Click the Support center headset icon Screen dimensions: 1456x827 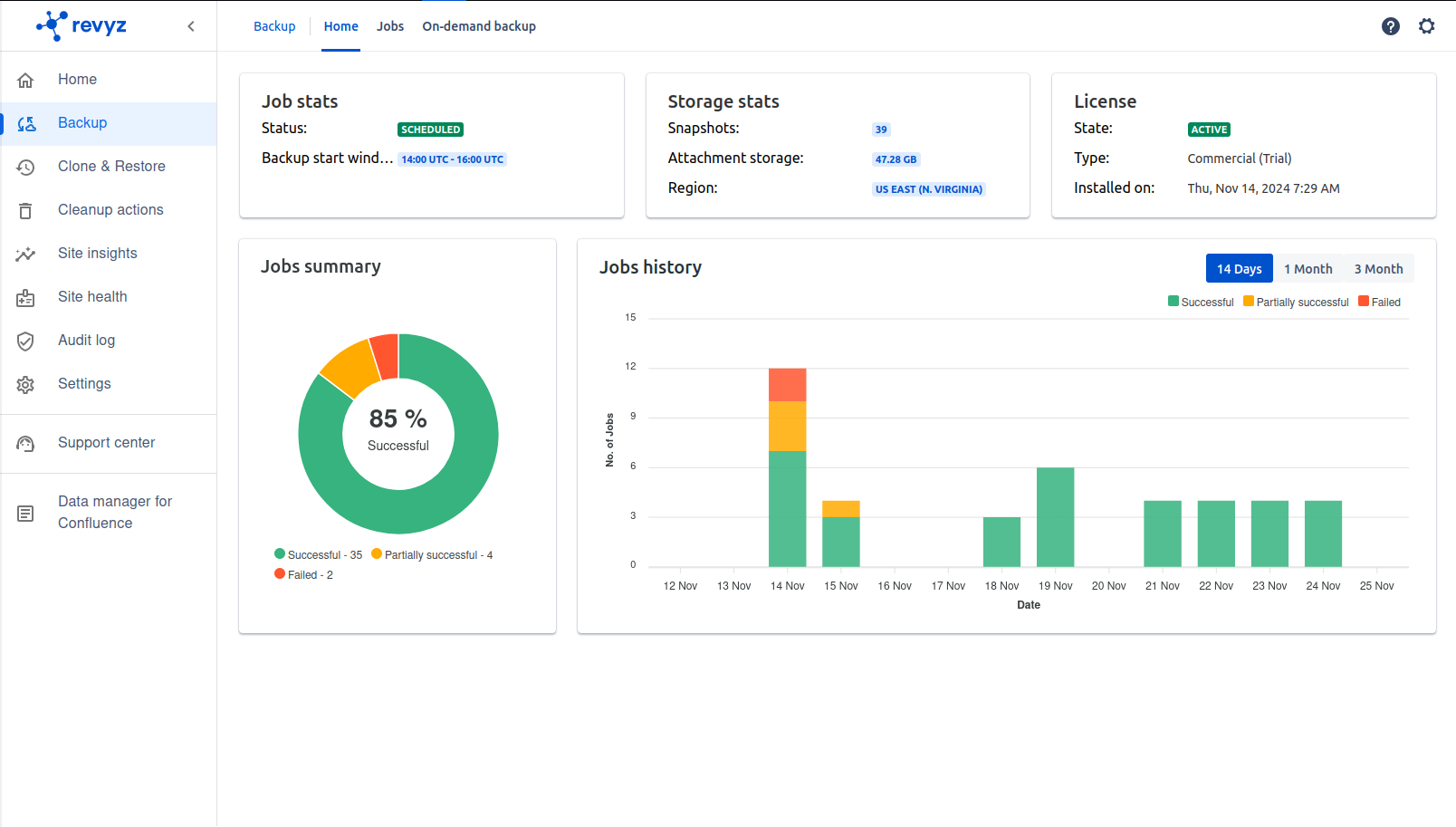click(25, 443)
